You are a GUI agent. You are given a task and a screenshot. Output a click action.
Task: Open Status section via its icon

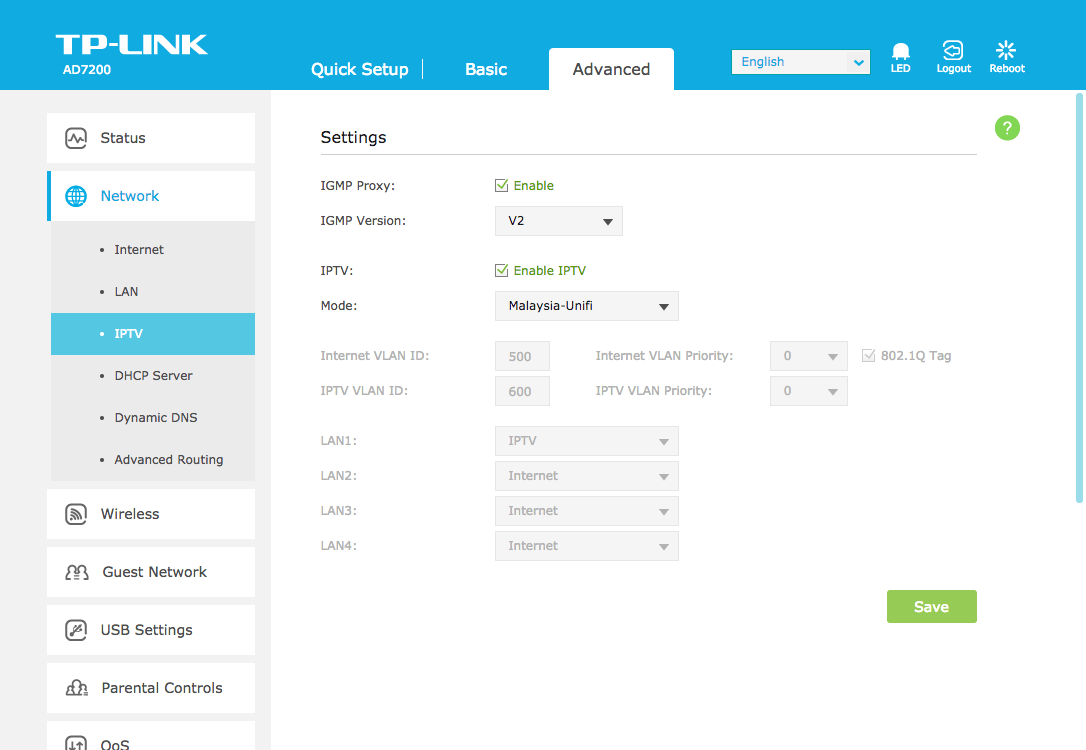pos(76,138)
